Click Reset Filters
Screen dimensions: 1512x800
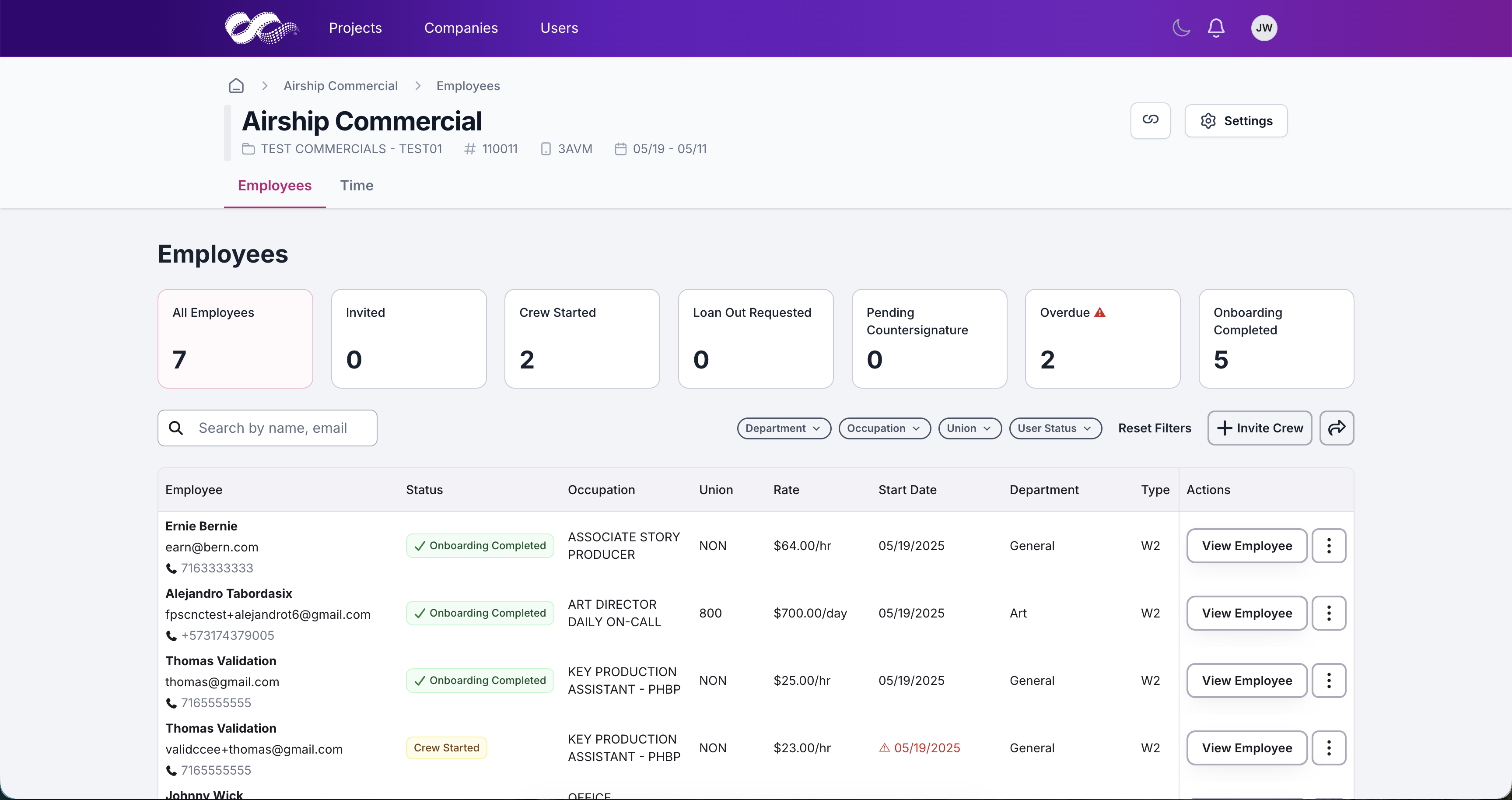coord(1155,428)
